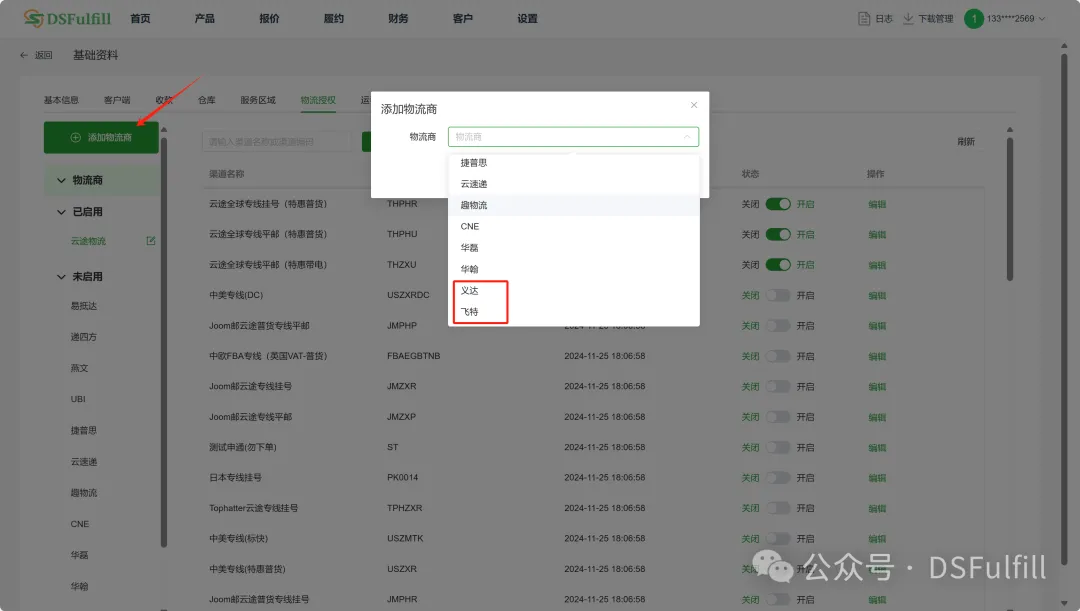The height and width of the screenshot is (611, 1080).
Task: Choose 华磊 from the dropdown list
Action: (574, 248)
